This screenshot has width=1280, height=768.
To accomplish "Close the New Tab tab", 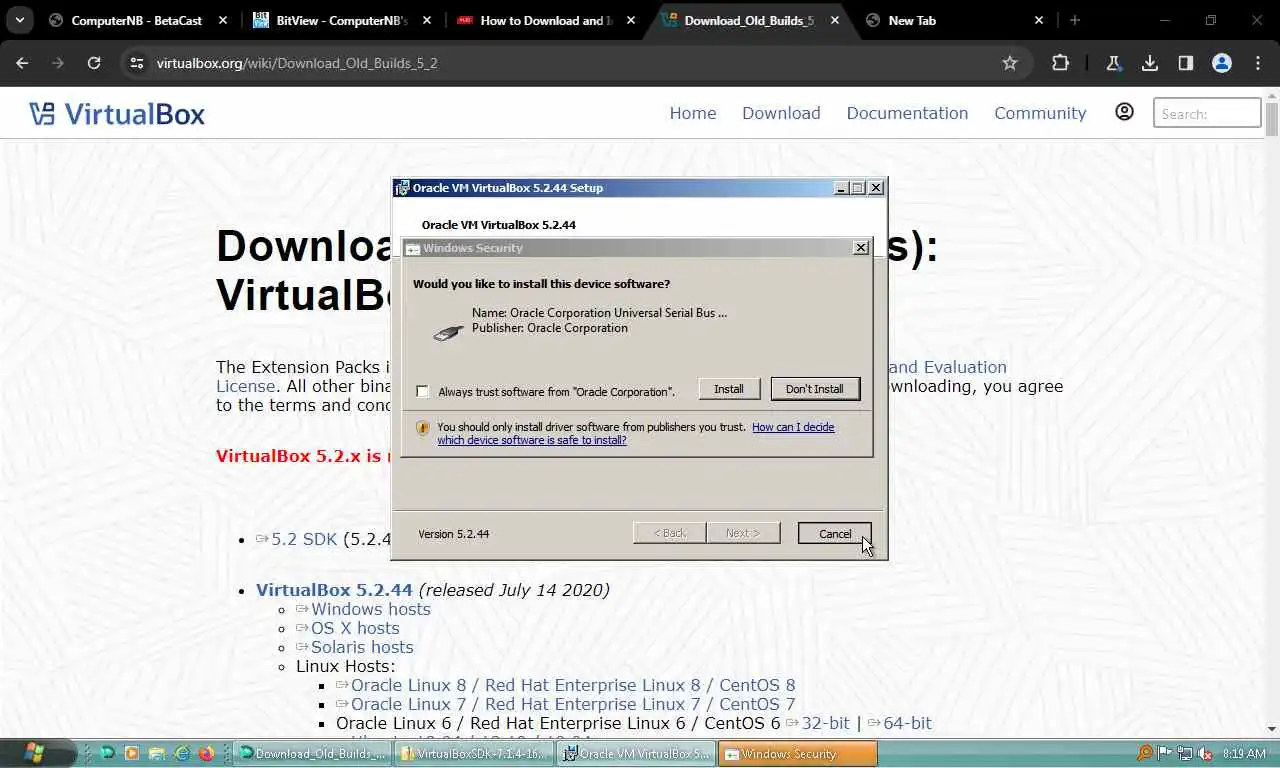I will (x=1038, y=20).
